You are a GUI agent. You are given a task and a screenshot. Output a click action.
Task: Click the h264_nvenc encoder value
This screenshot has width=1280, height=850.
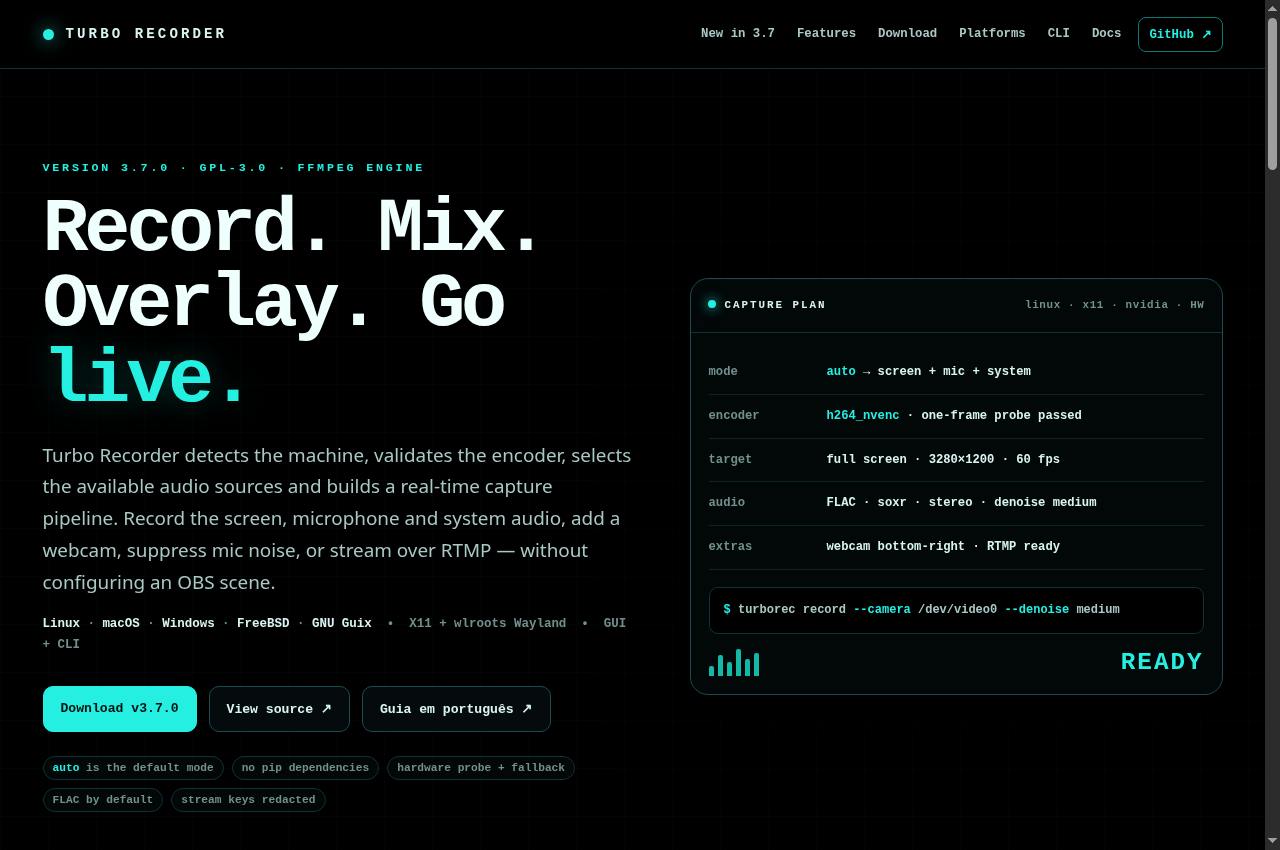[x=863, y=416]
